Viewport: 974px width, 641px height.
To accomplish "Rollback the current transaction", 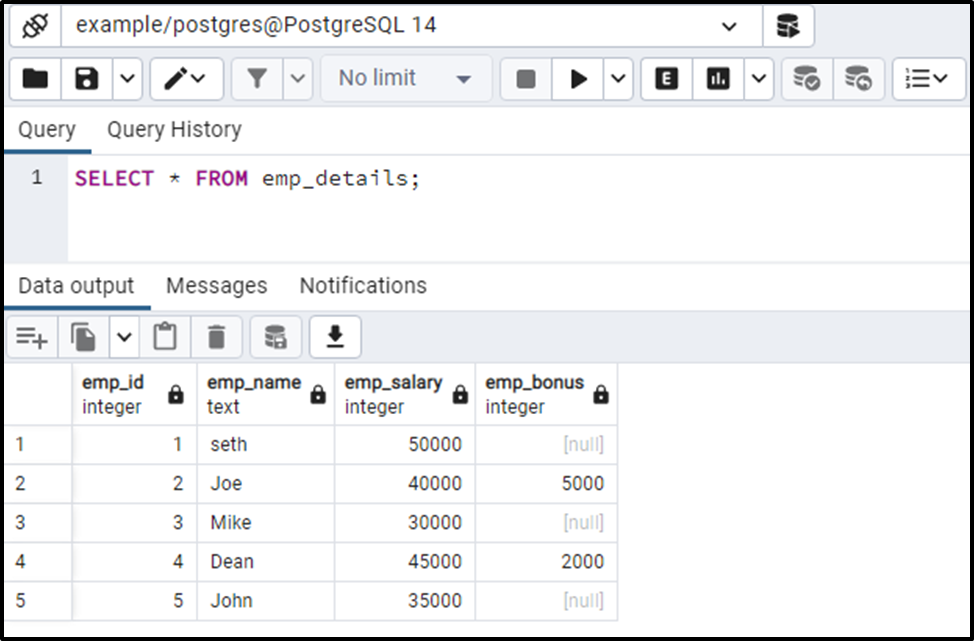I will [x=856, y=78].
